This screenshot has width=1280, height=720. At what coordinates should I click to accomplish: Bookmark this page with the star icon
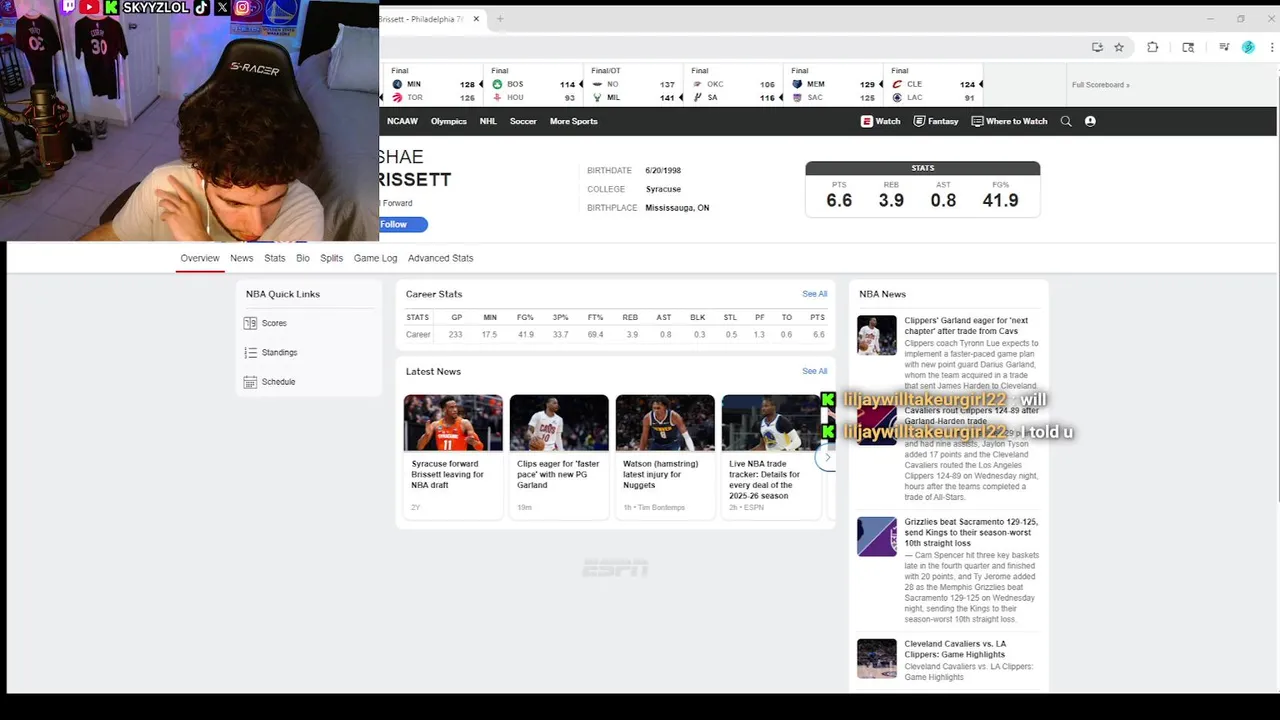[x=1119, y=47]
